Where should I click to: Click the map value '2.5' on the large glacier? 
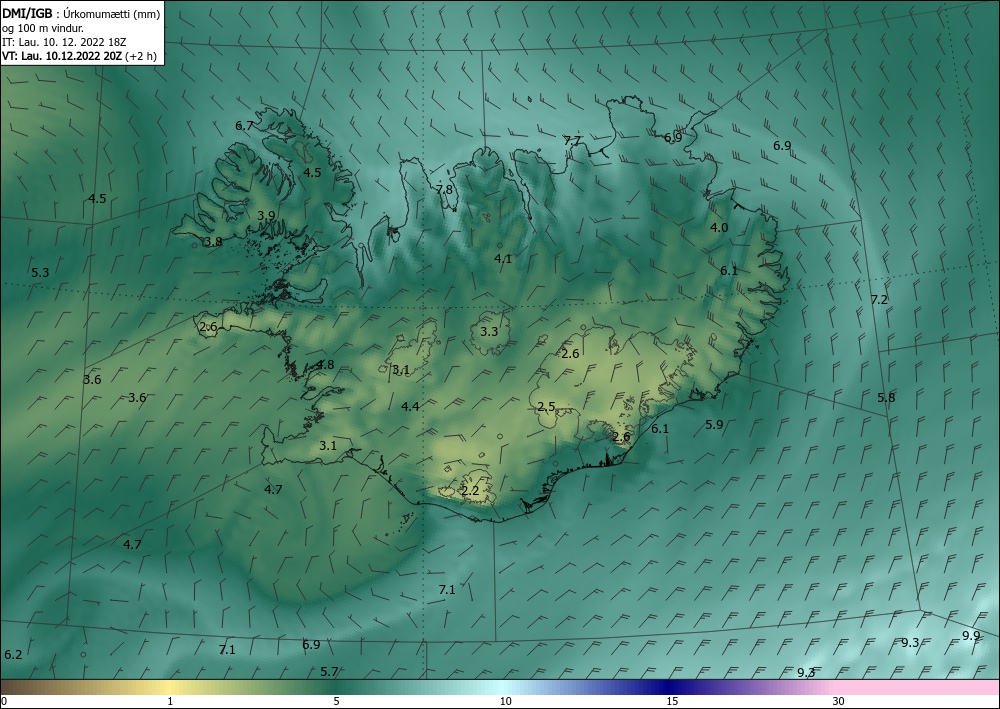coord(546,406)
